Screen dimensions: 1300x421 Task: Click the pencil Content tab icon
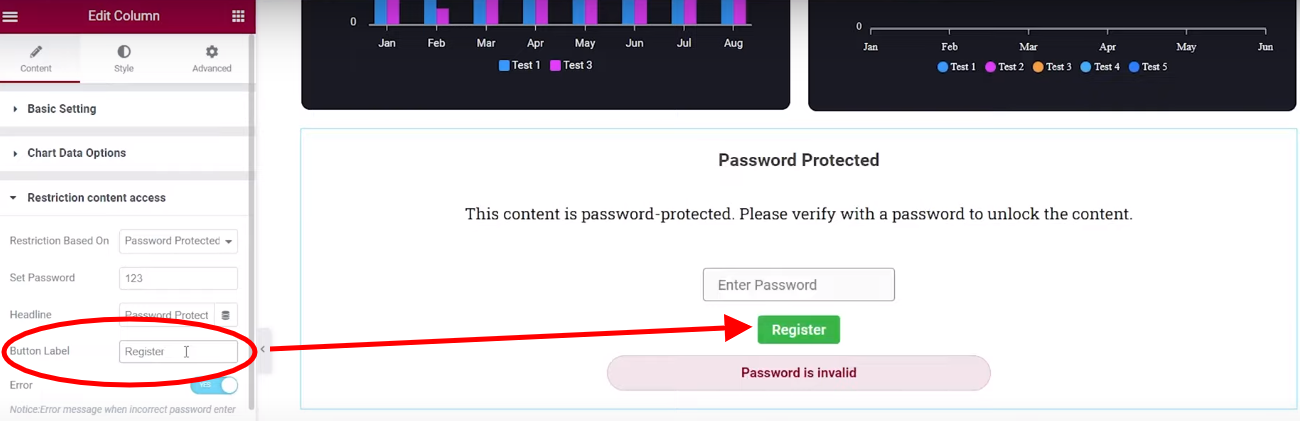click(36, 51)
